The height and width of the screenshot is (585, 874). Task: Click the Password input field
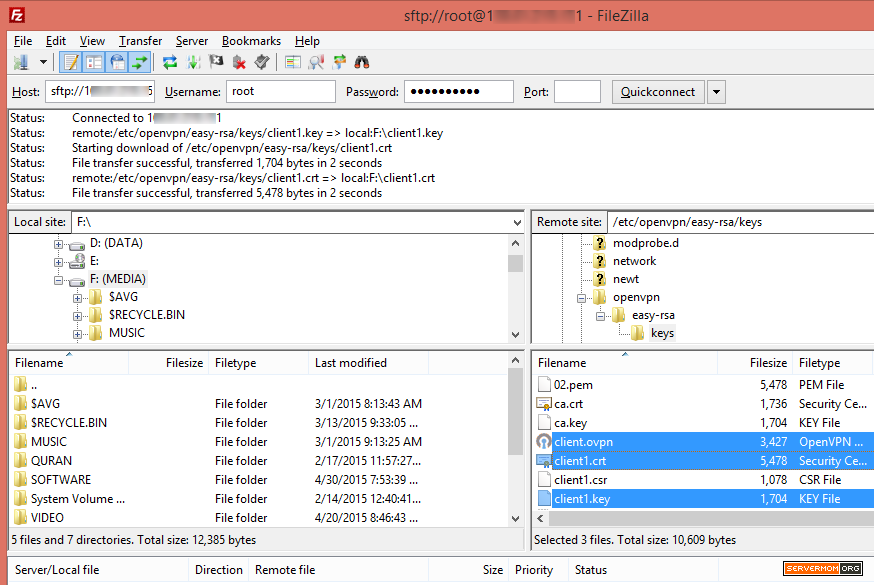pos(459,91)
